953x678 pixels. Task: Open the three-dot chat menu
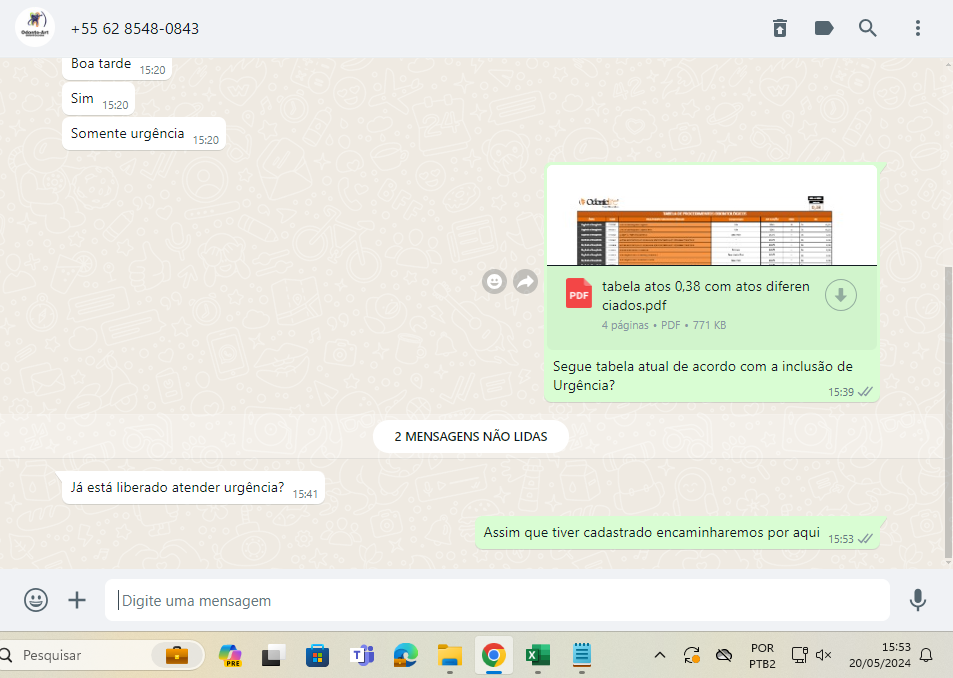(917, 28)
